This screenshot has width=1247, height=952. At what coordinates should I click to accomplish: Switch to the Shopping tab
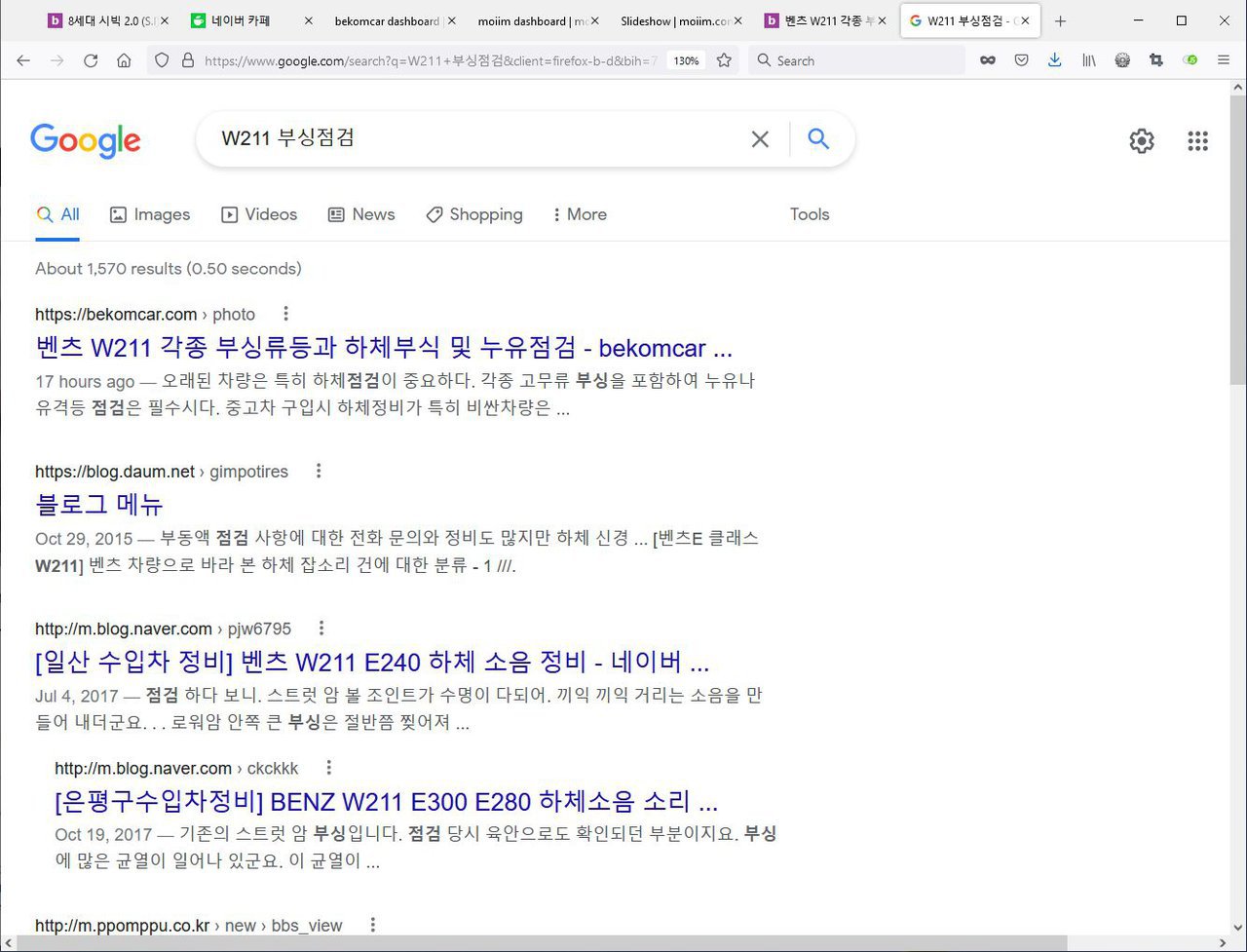[474, 214]
